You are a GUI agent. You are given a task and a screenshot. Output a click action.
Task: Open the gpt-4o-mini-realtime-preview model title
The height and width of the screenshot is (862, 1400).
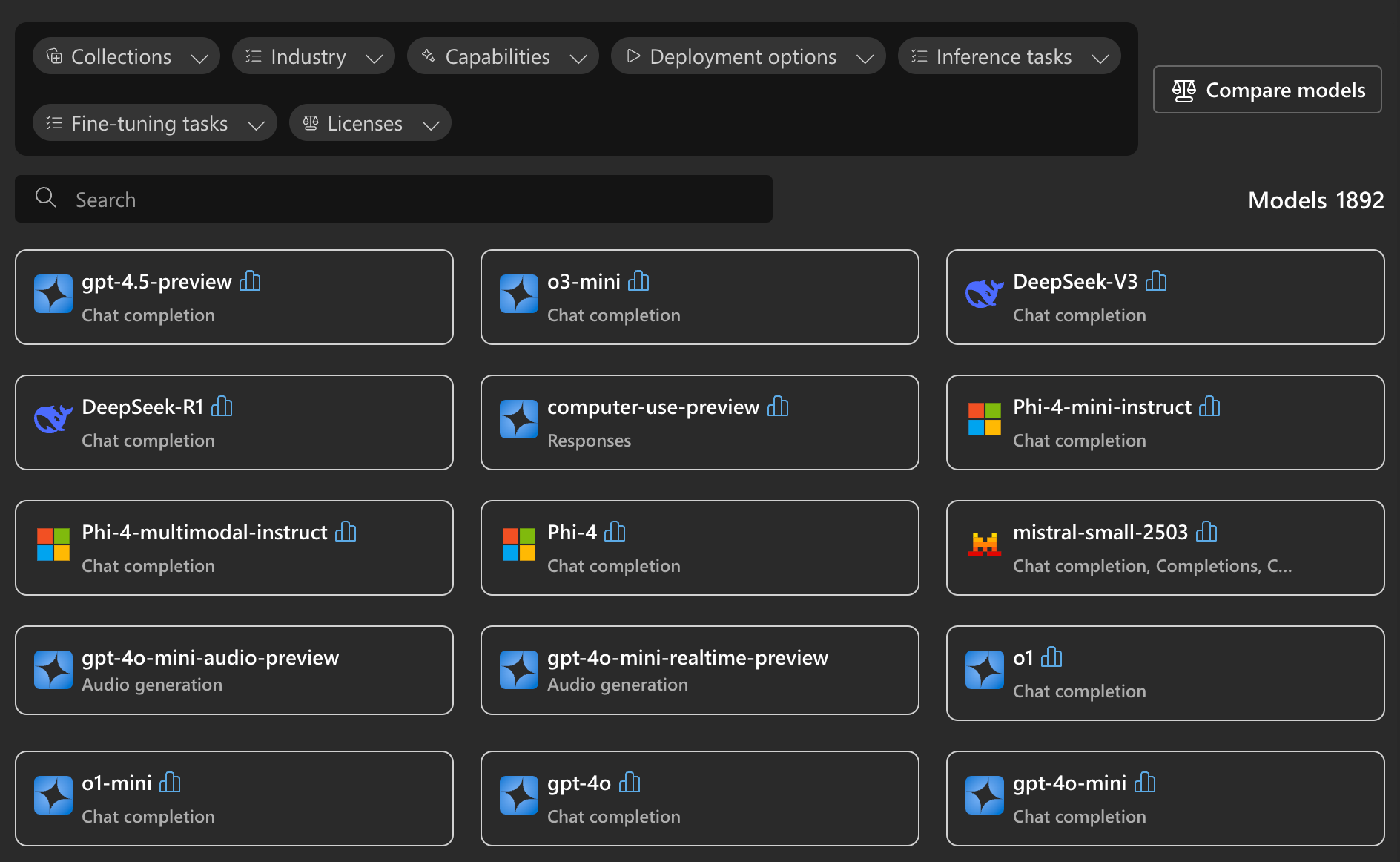[x=687, y=658]
